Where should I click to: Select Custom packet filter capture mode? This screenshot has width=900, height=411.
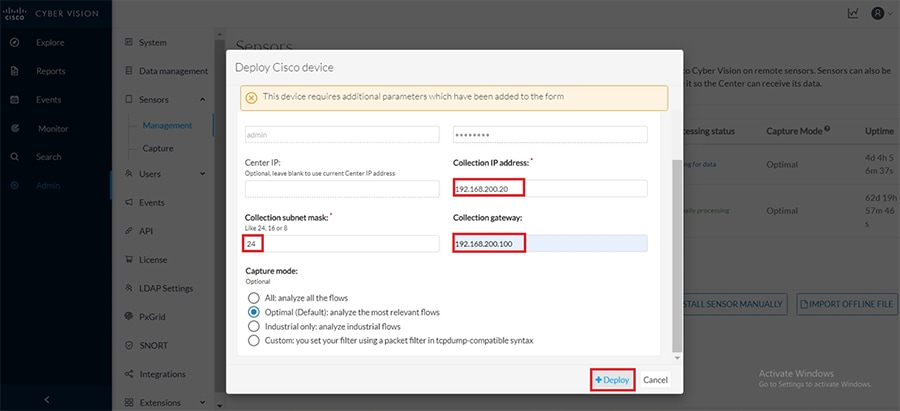pyautogui.click(x=253, y=340)
